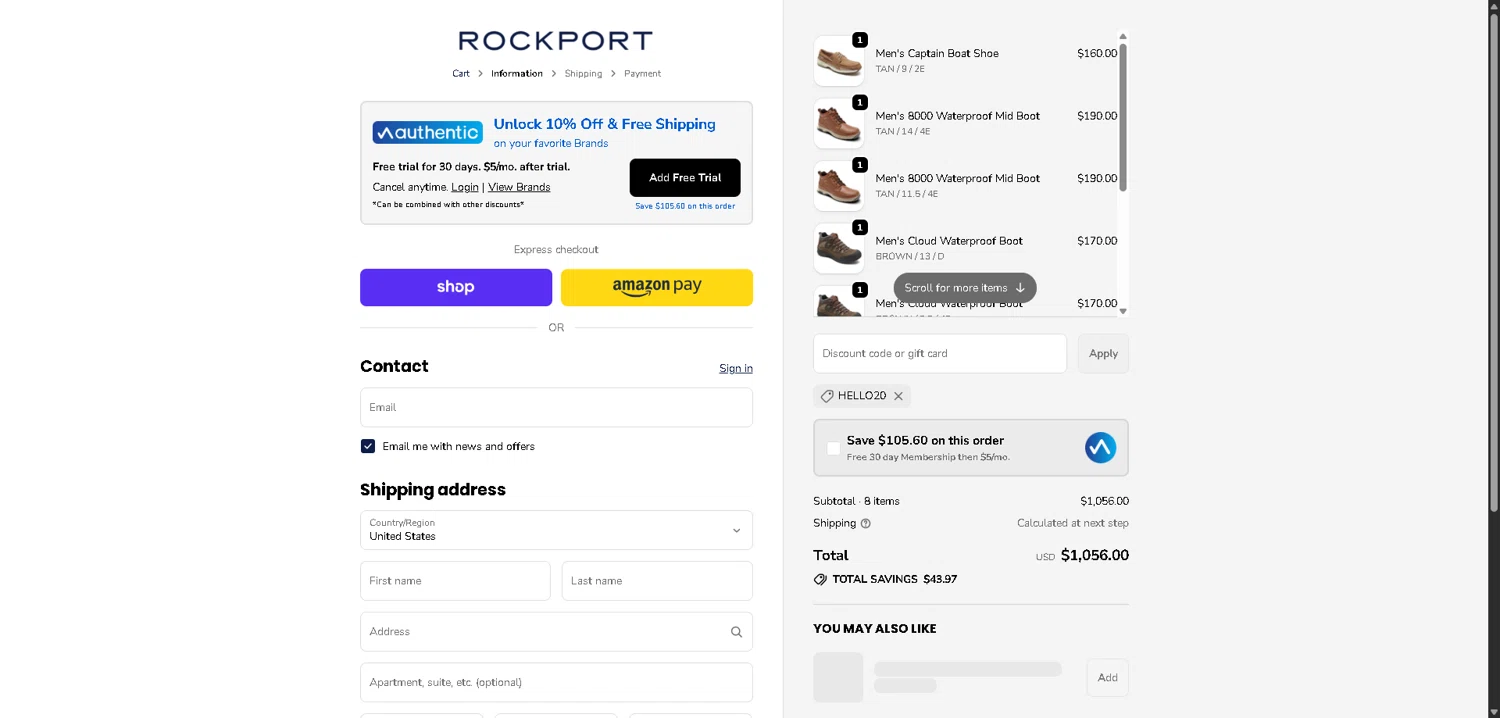Click the Total Savings tag icon

[820, 579]
